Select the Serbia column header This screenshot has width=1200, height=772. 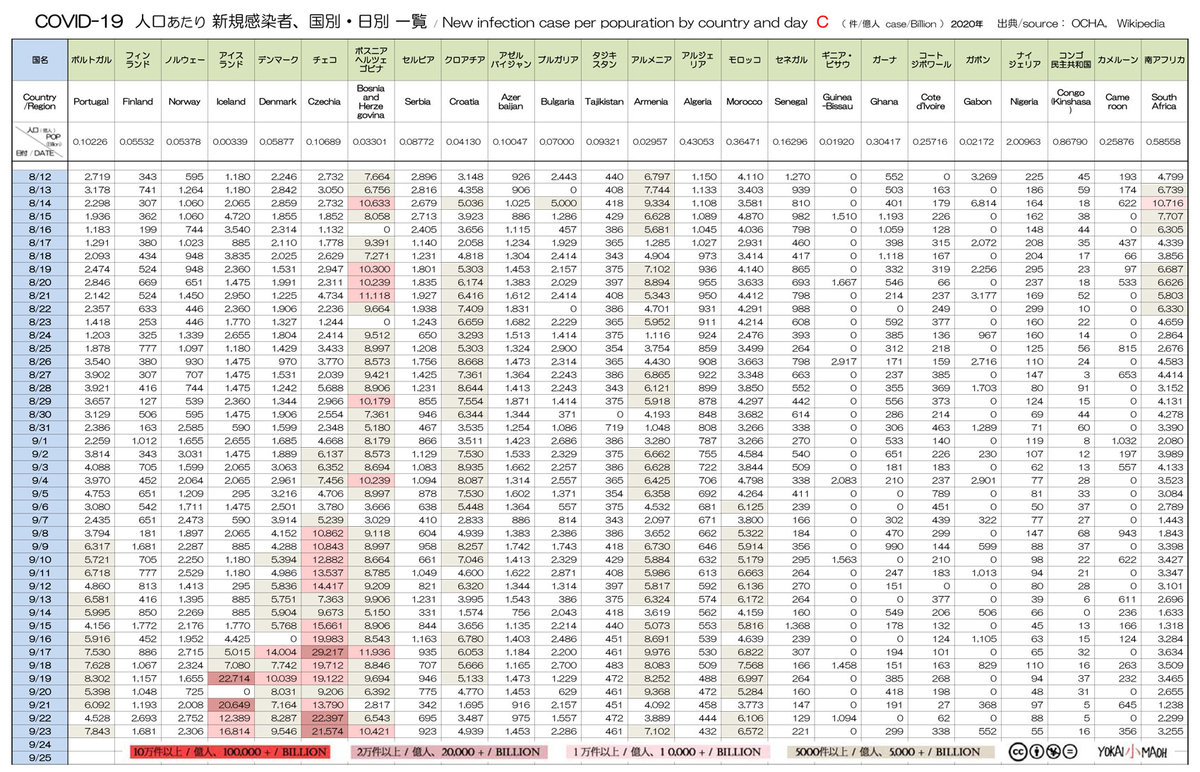coord(417,101)
